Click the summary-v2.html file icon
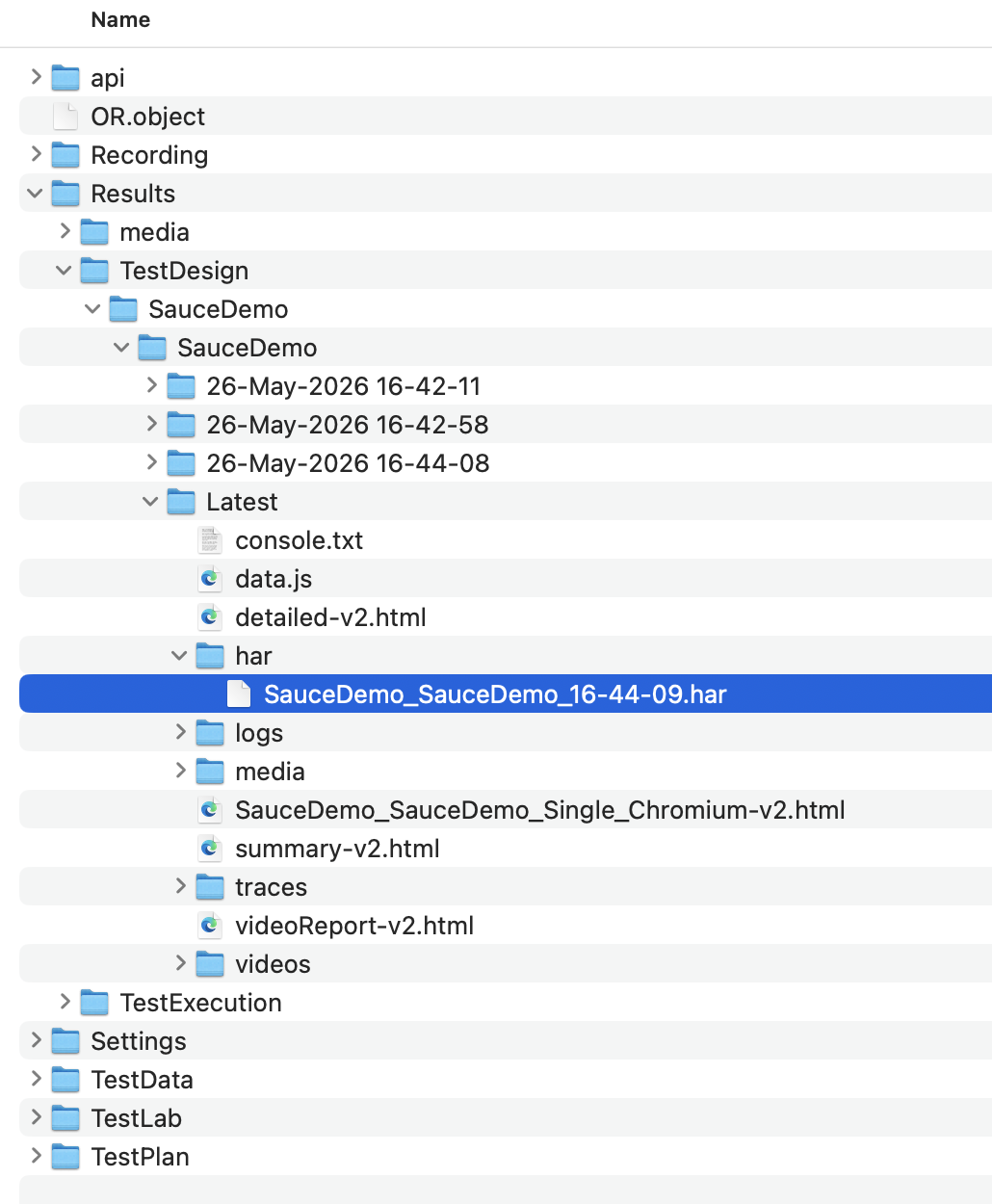Screen dimensions: 992x1204 click(210, 849)
